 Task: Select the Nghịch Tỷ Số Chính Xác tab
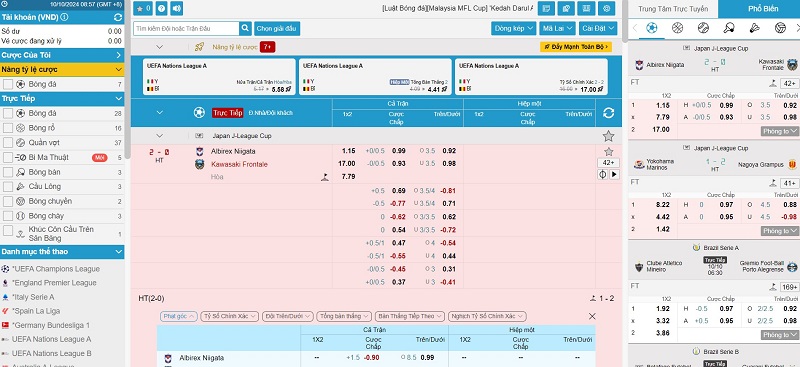[x=487, y=316]
